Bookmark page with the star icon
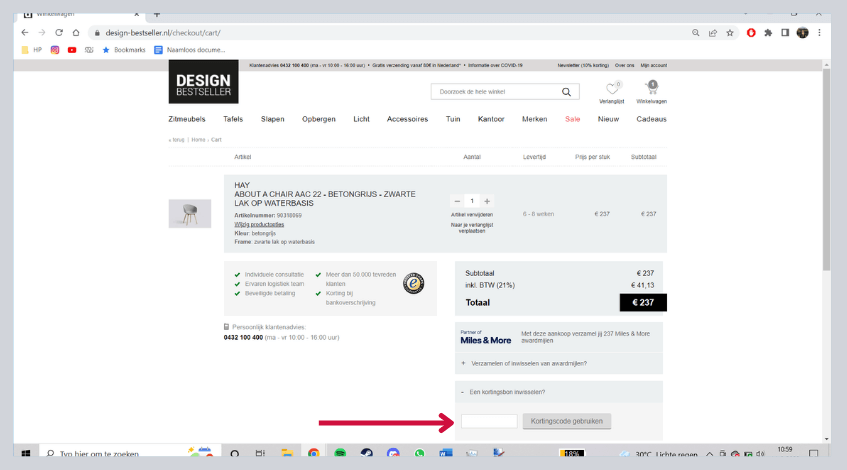The image size is (847, 470). tap(731, 32)
